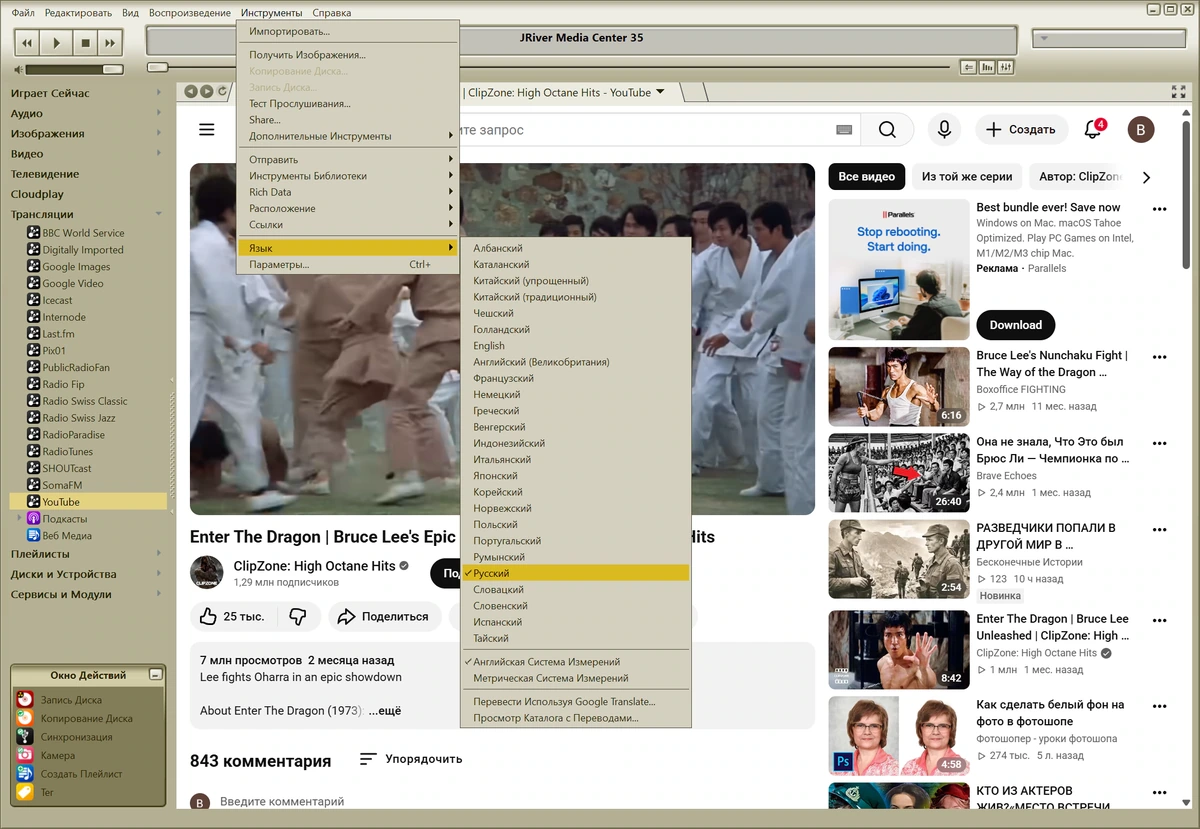The width and height of the screenshot is (1200, 829).
Task: Open YouTube notifications bell
Action: 1092,129
